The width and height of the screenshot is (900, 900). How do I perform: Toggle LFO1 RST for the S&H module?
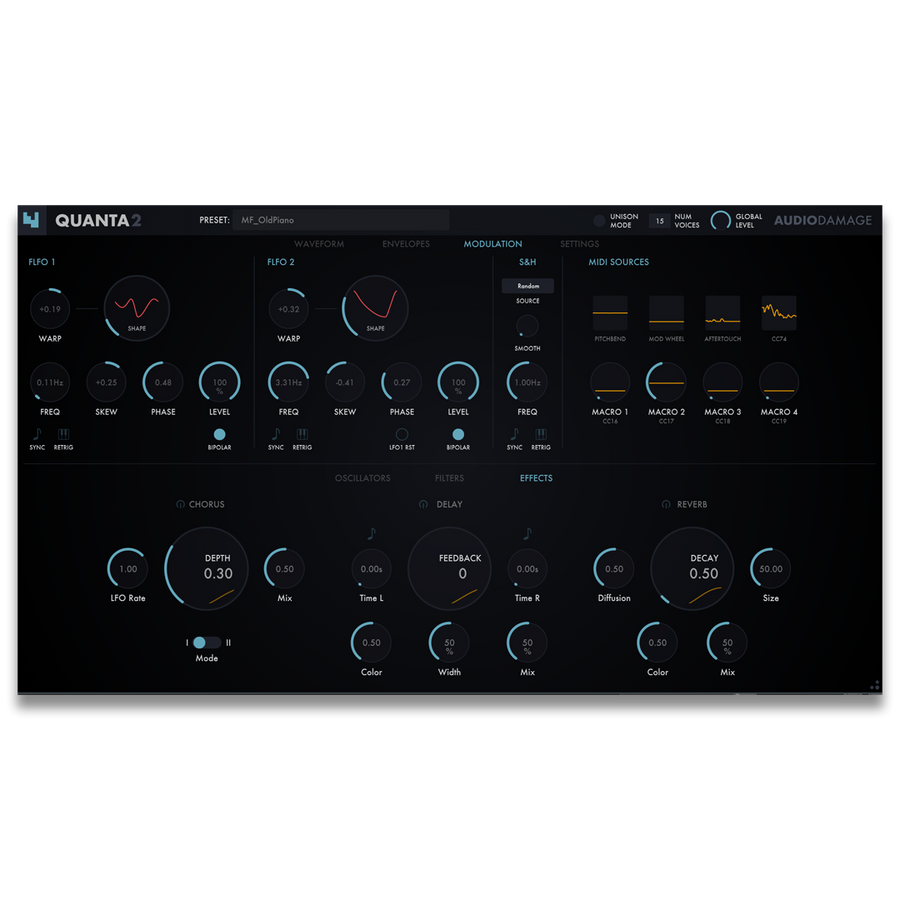[x=401, y=436]
